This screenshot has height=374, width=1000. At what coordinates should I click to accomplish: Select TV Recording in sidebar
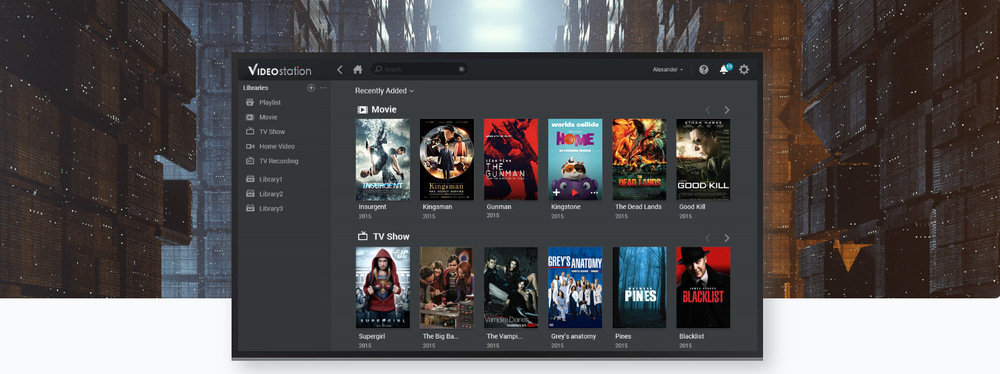[x=279, y=161]
